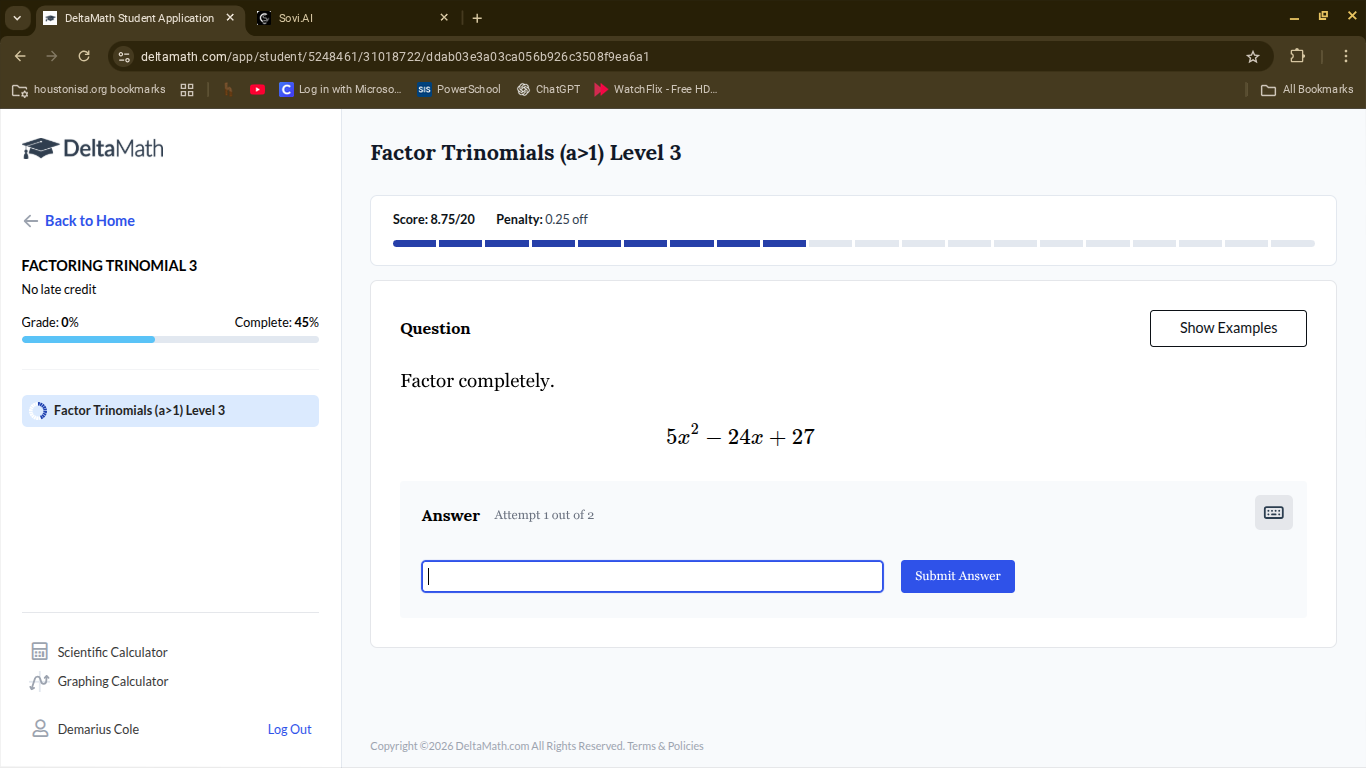The height and width of the screenshot is (768, 1366).
Task: View site information icon
Action: [x=123, y=56]
